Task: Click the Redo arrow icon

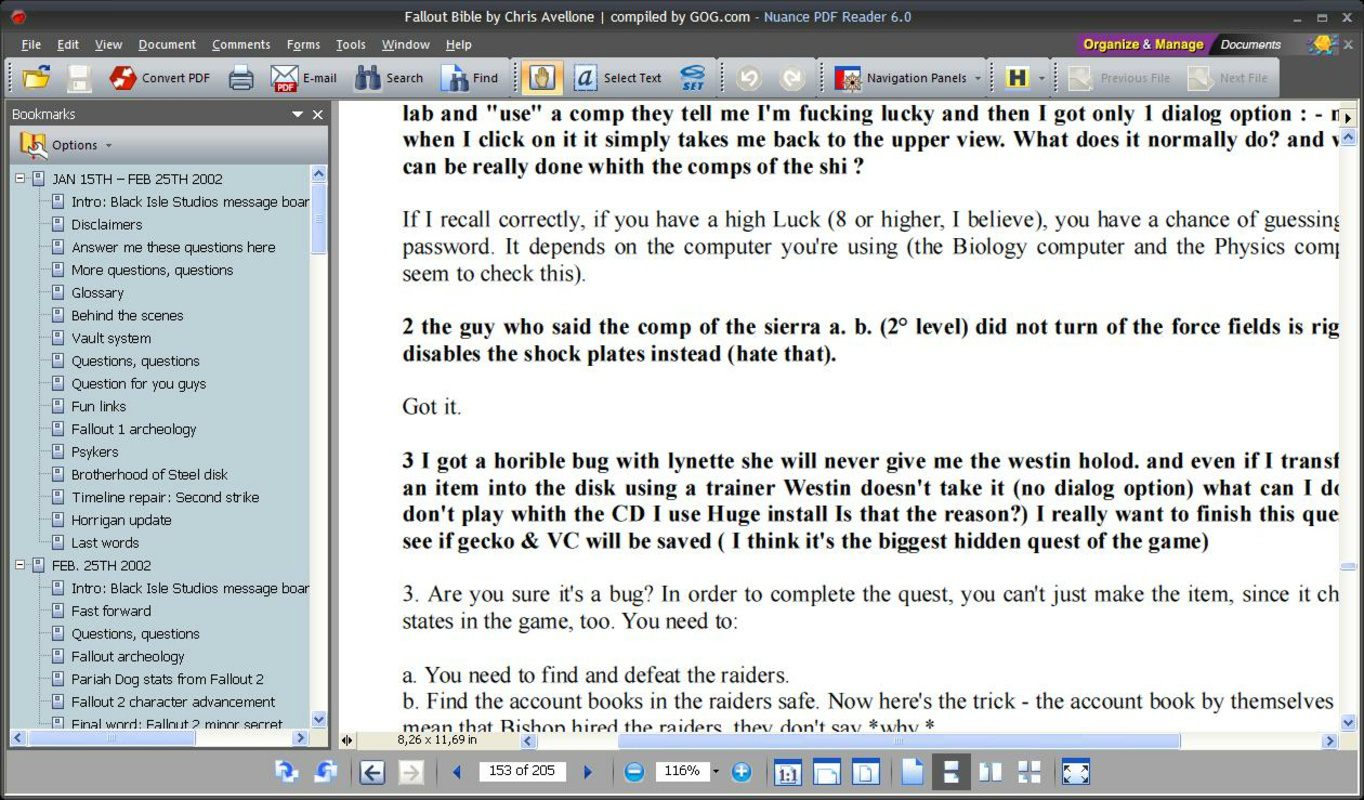Action: coord(792,77)
